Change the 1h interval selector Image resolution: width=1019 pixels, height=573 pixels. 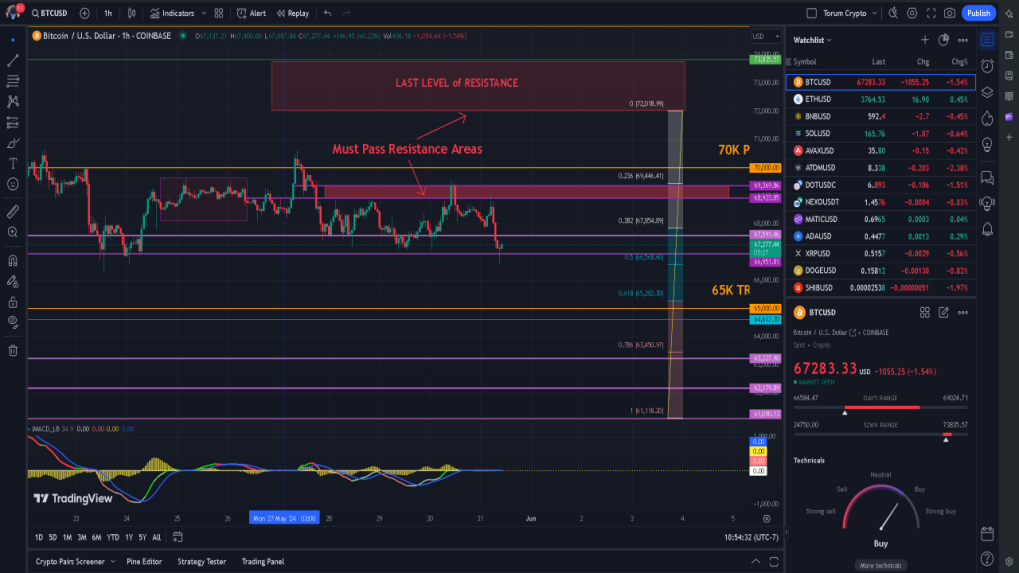click(108, 13)
